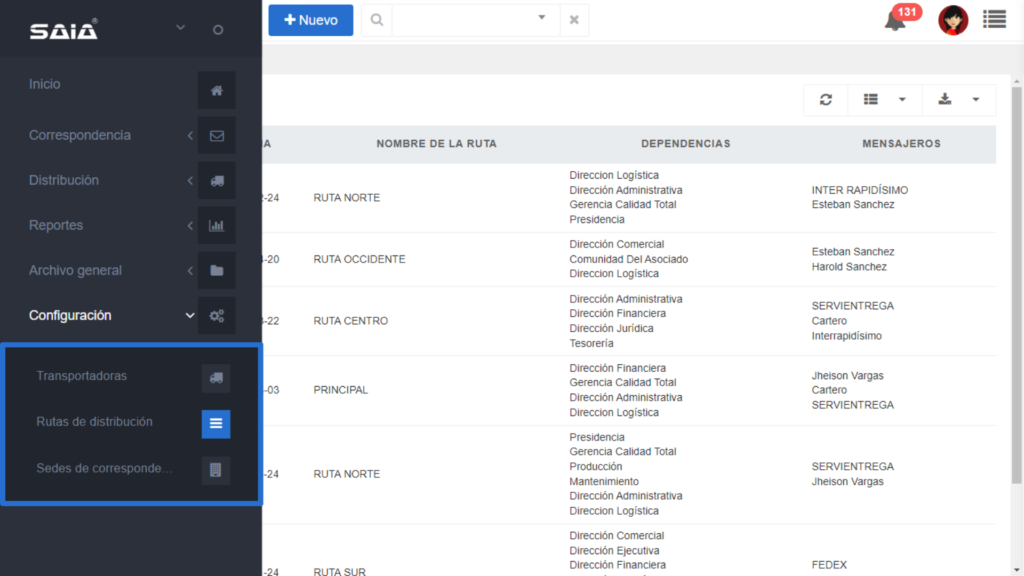Click the home icon beside Inicio
The height and width of the screenshot is (576, 1024).
tap(216, 91)
